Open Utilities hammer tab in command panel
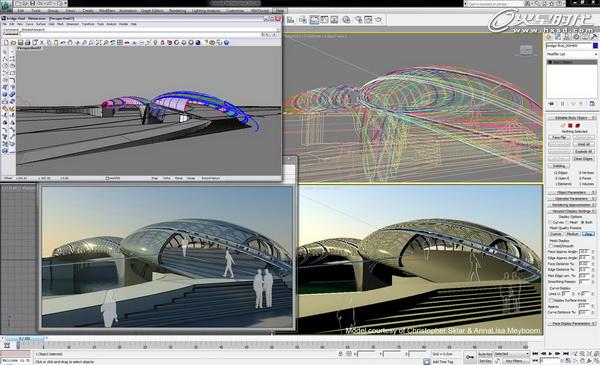This screenshot has height=365, width=600. (594, 37)
